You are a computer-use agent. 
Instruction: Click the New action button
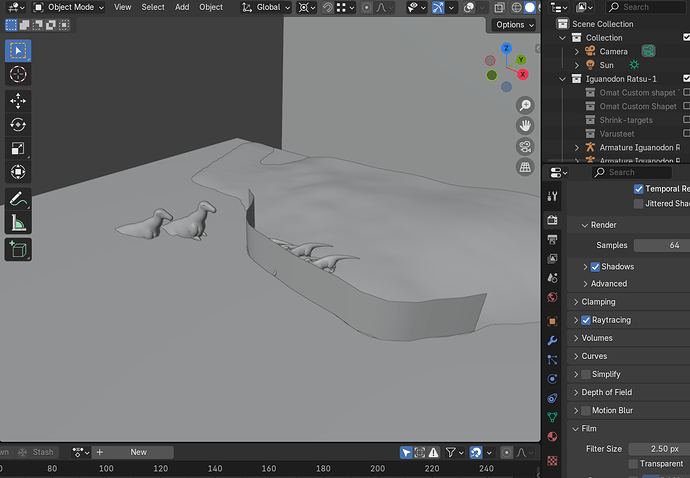[x=138, y=452]
